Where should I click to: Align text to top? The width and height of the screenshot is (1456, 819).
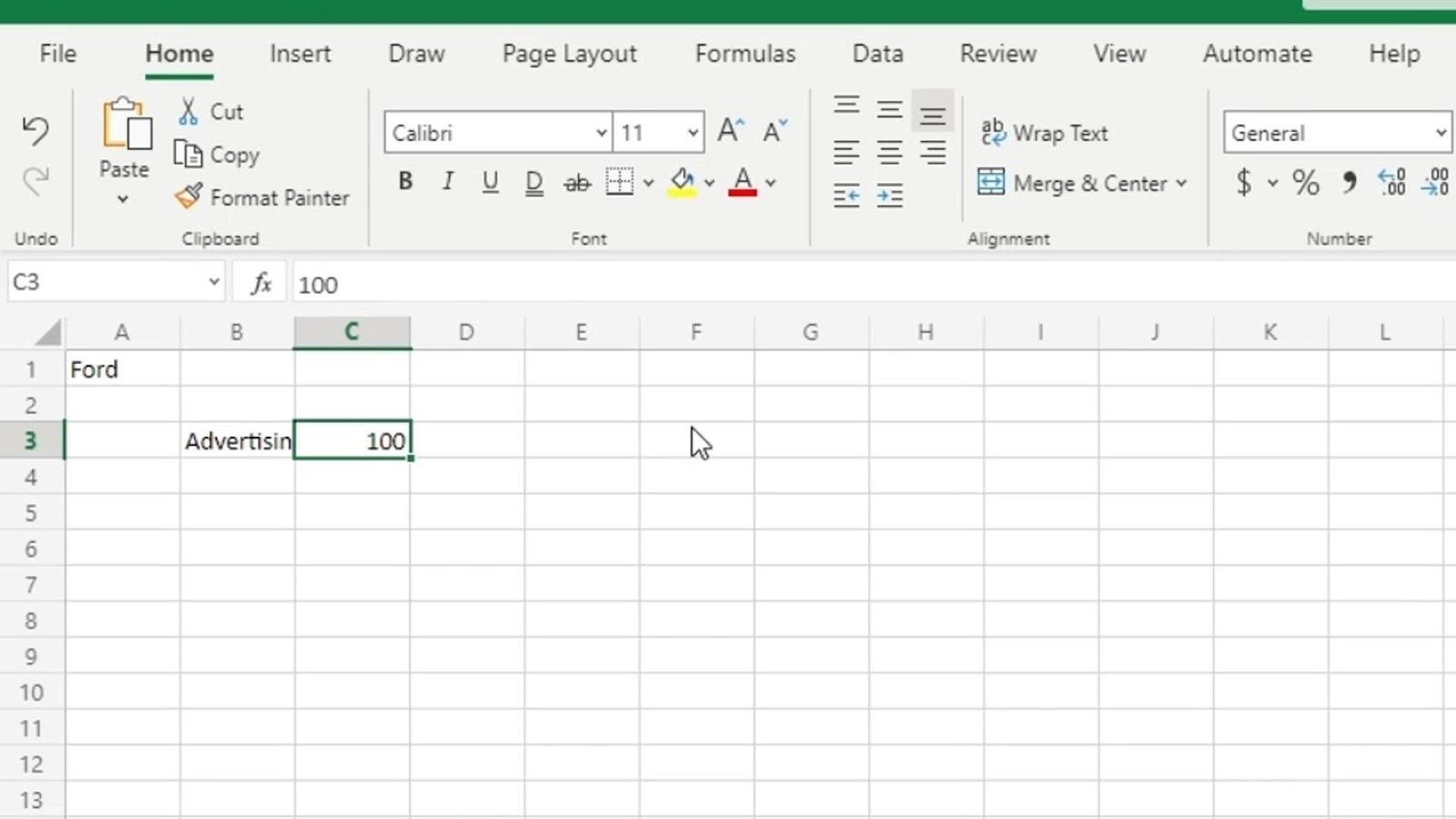(x=846, y=106)
